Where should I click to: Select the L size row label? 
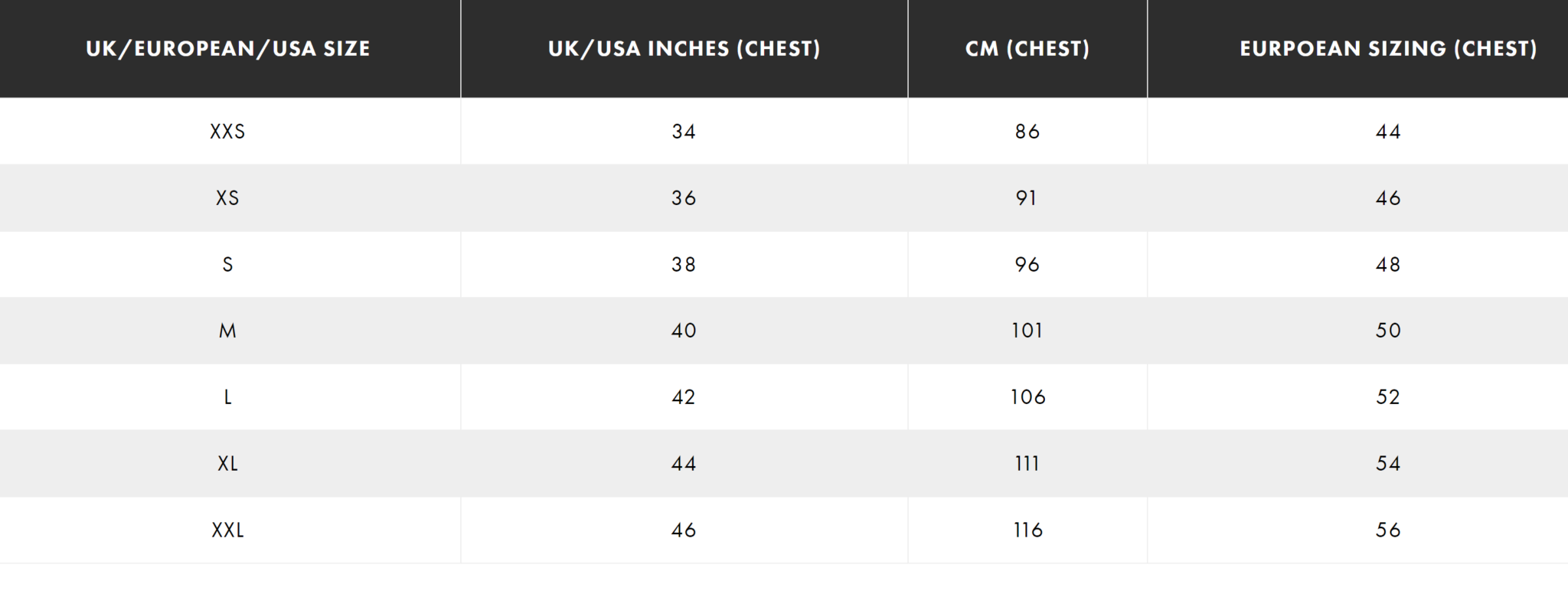click(228, 397)
